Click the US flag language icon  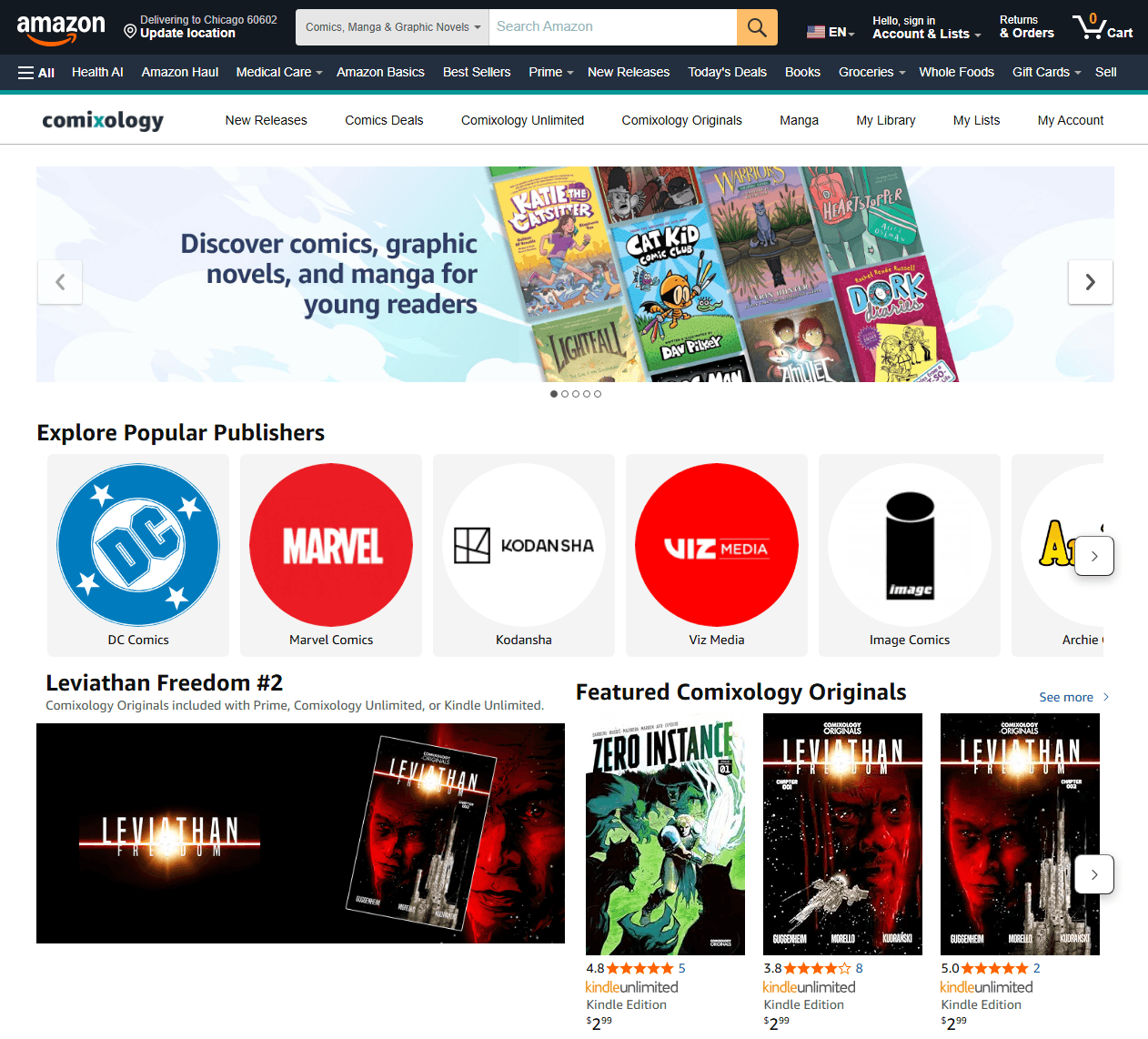(x=816, y=32)
